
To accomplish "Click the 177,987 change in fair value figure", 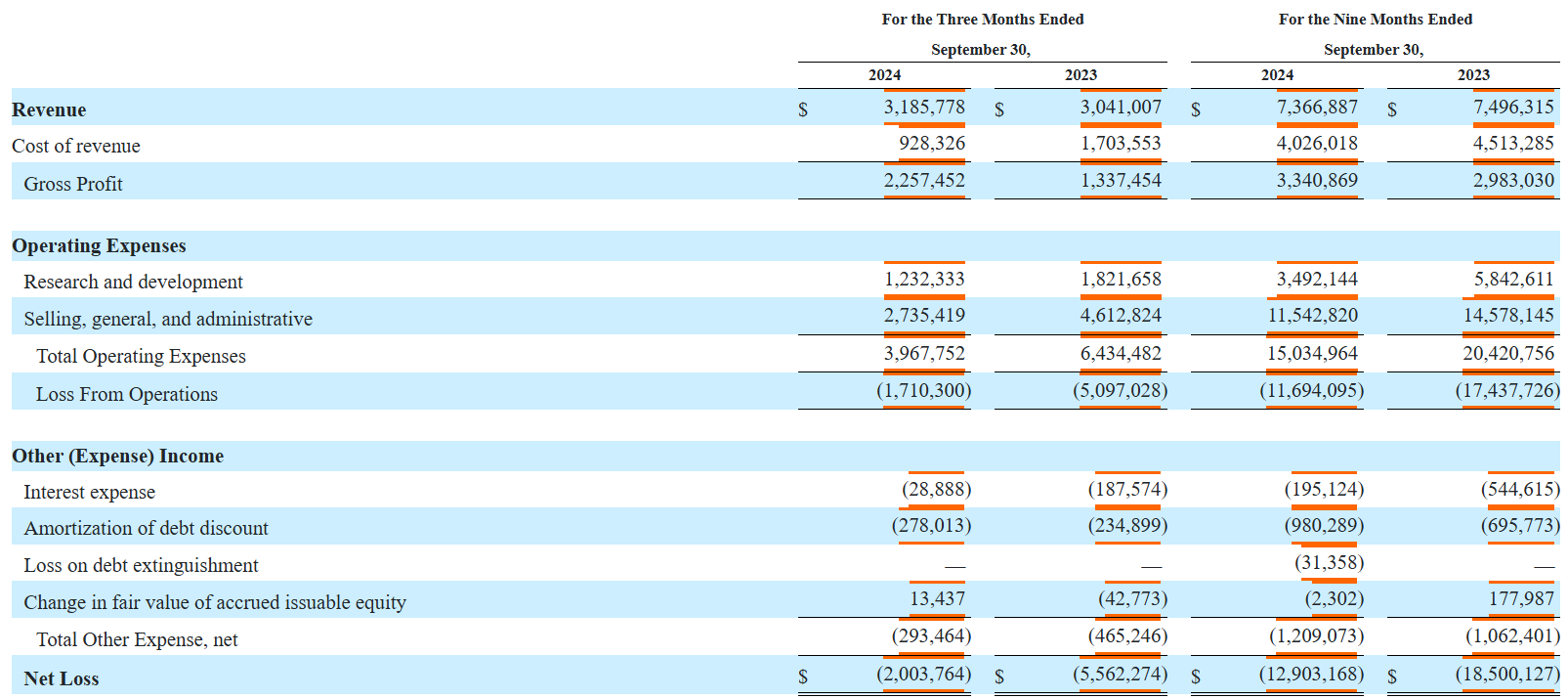I will point(1521,599).
